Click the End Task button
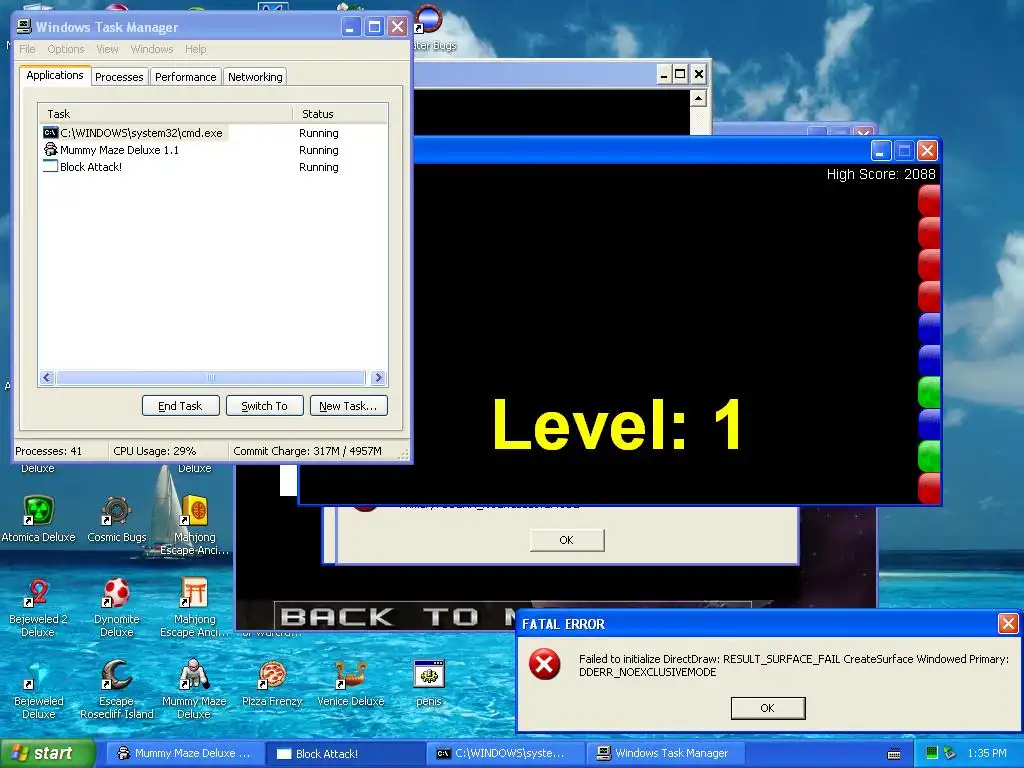Image resolution: width=1024 pixels, height=768 pixels. click(x=180, y=406)
